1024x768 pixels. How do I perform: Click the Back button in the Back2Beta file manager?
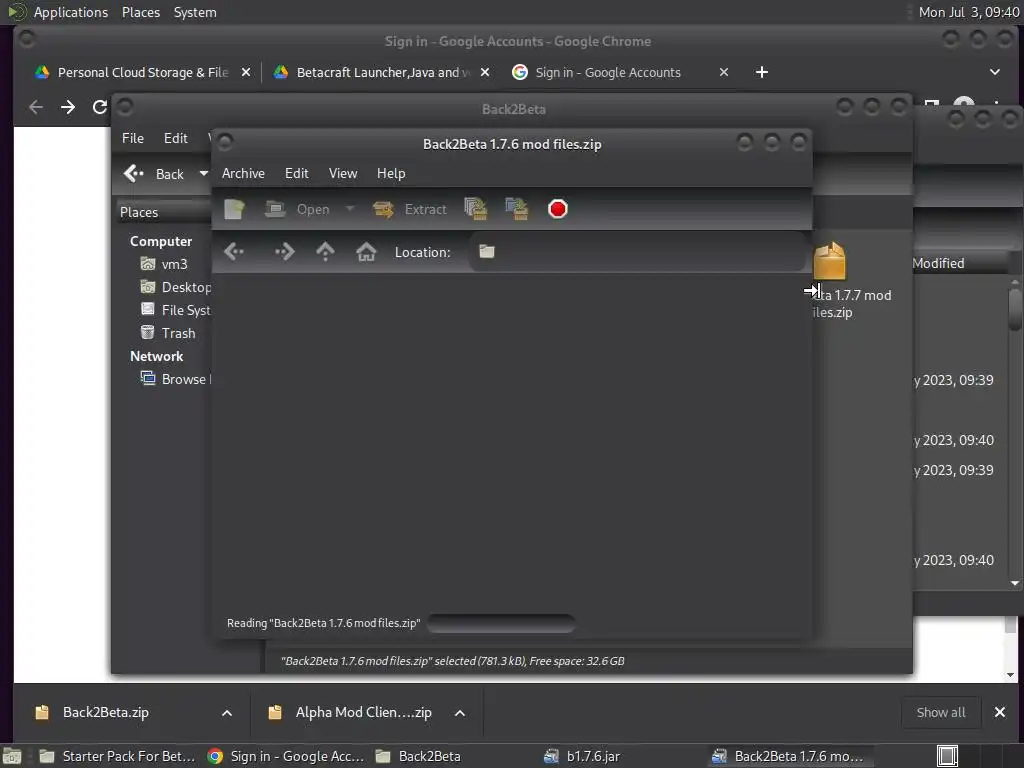pos(155,174)
